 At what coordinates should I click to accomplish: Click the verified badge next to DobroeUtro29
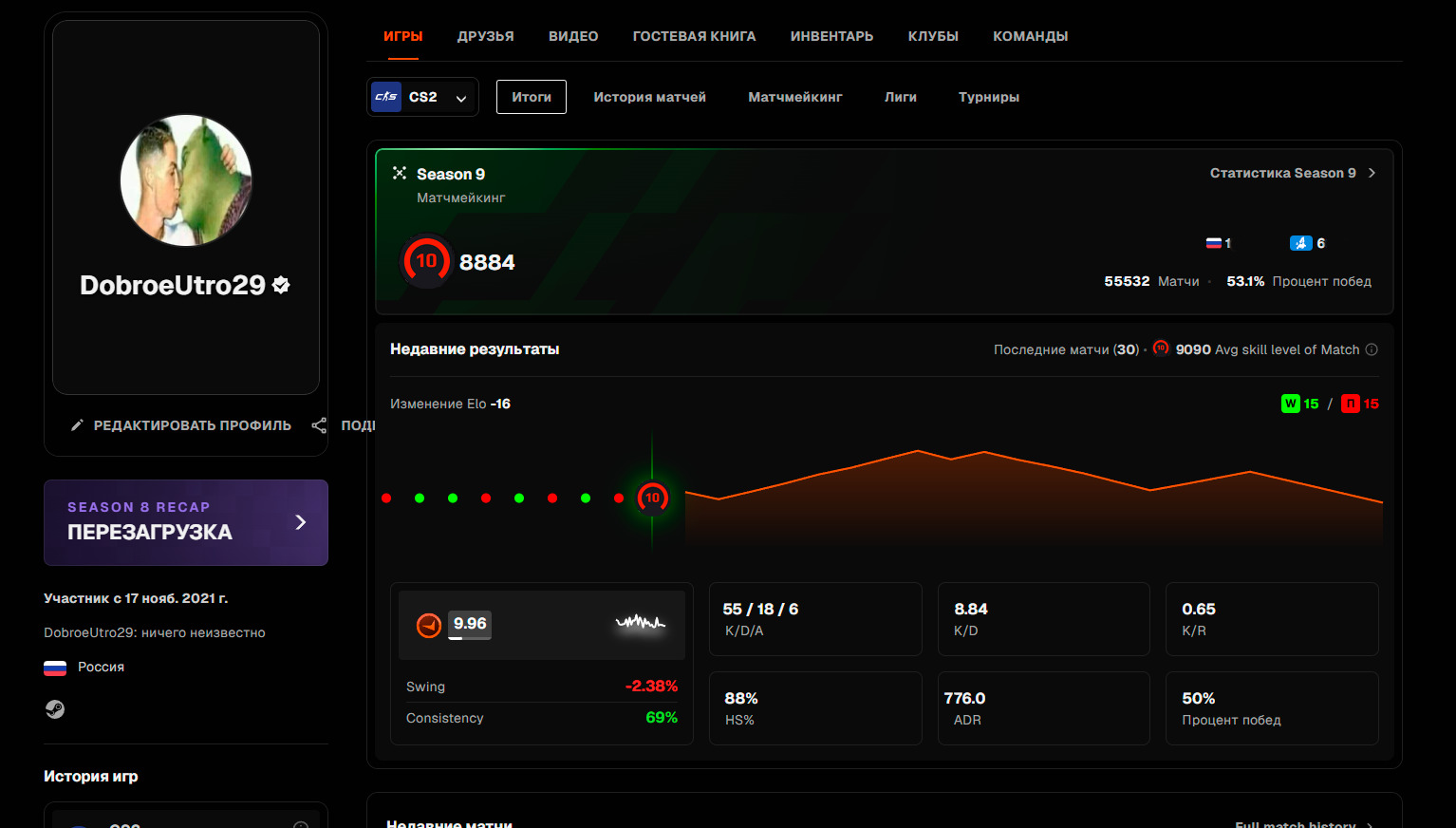coord(281,285)
